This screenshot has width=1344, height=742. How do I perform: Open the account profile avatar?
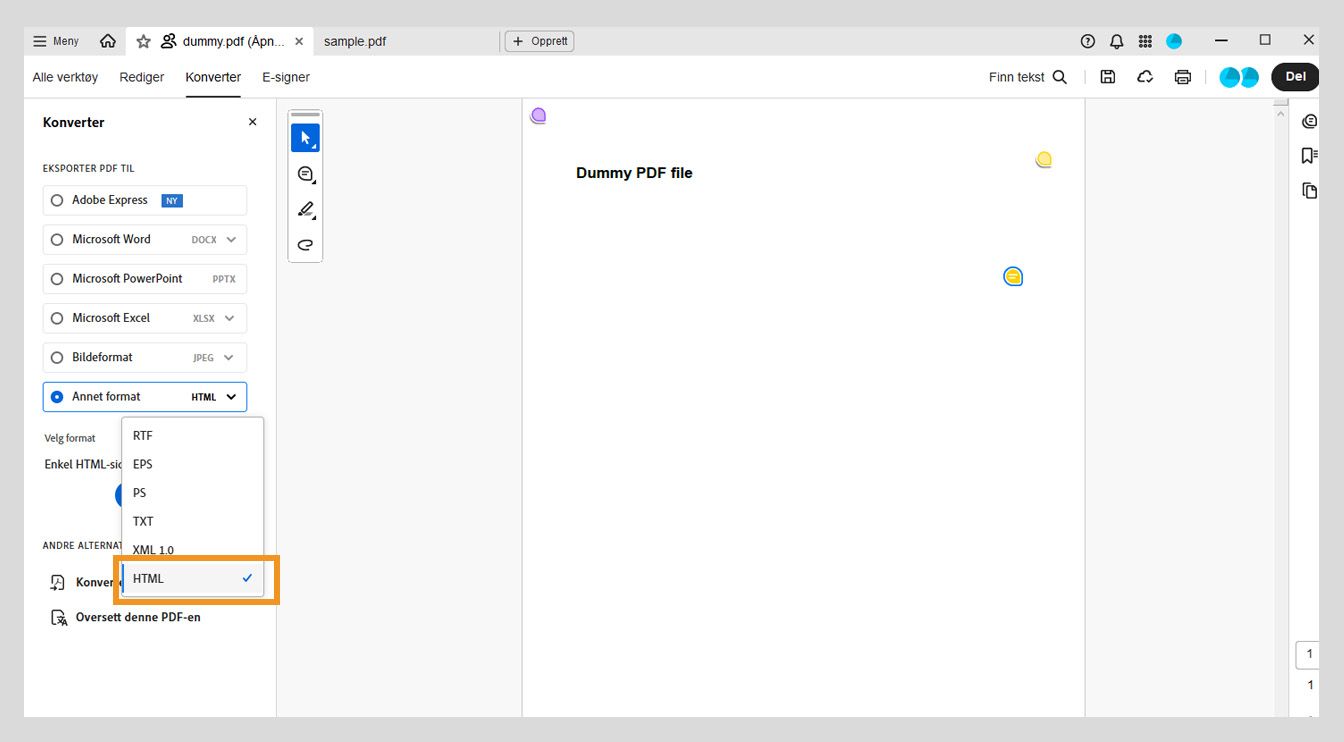pos(1174,41)
